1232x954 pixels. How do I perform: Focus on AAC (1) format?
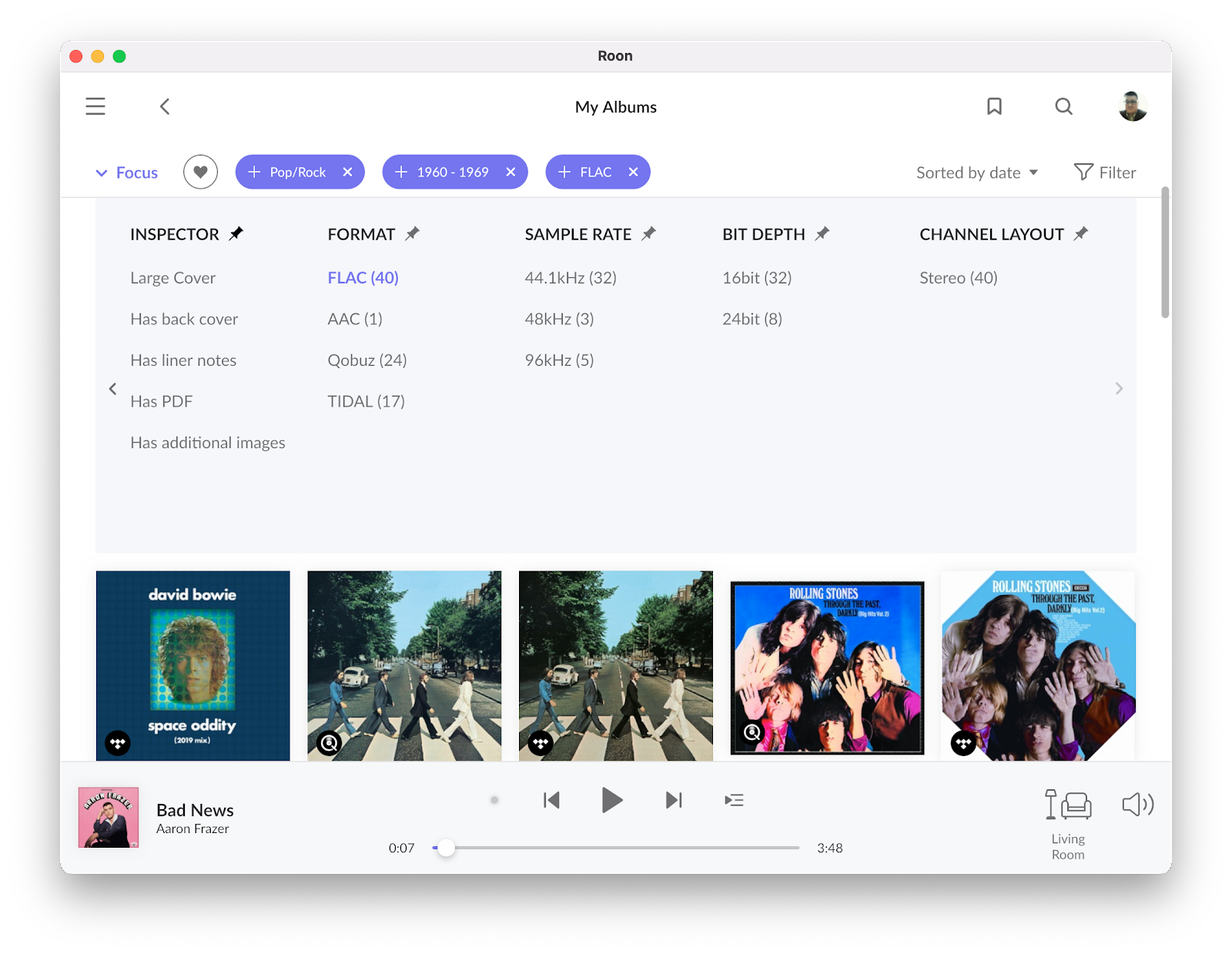point(355,319)
